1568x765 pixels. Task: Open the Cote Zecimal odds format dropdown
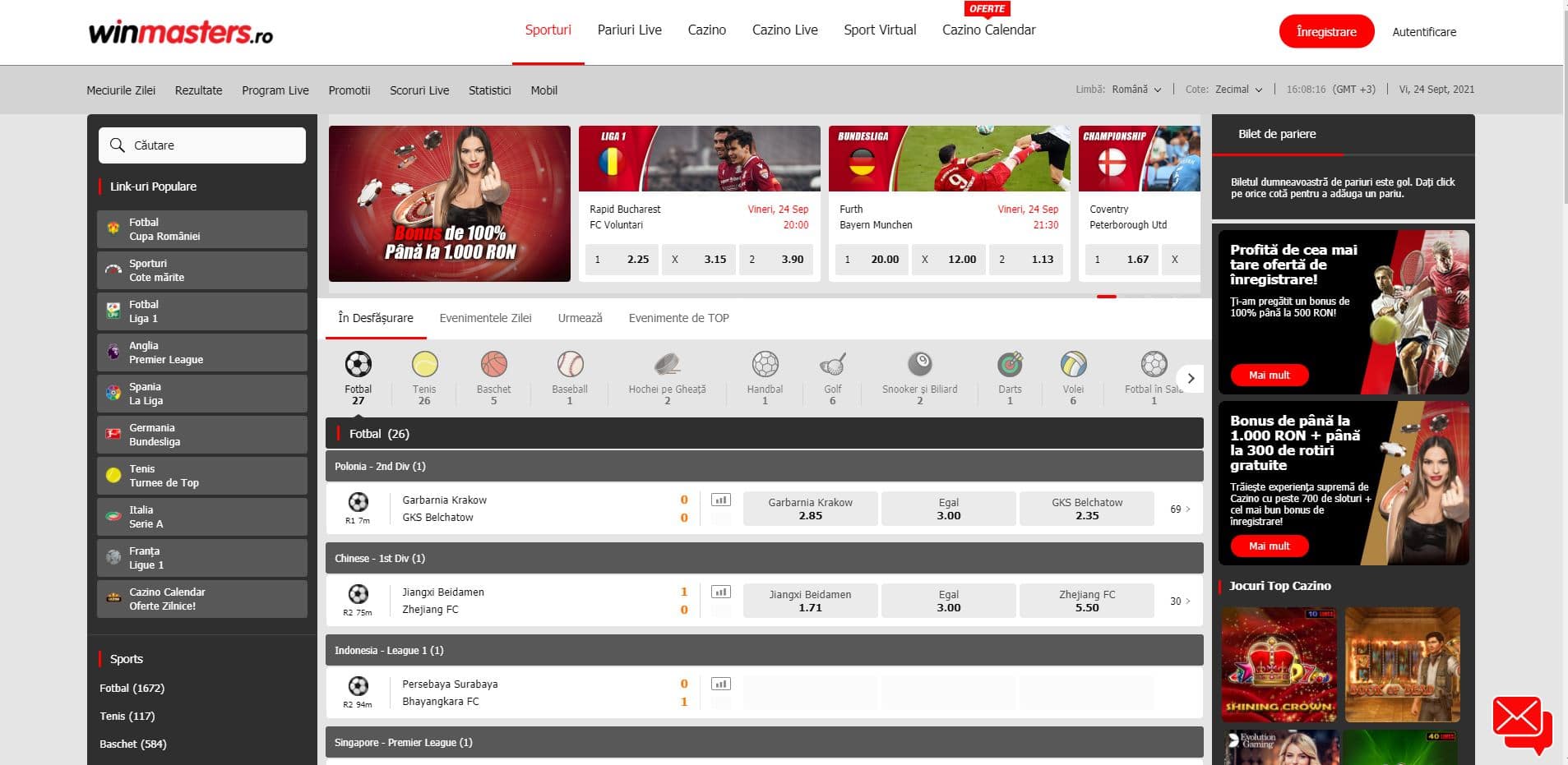click(x=1237, y=90)
